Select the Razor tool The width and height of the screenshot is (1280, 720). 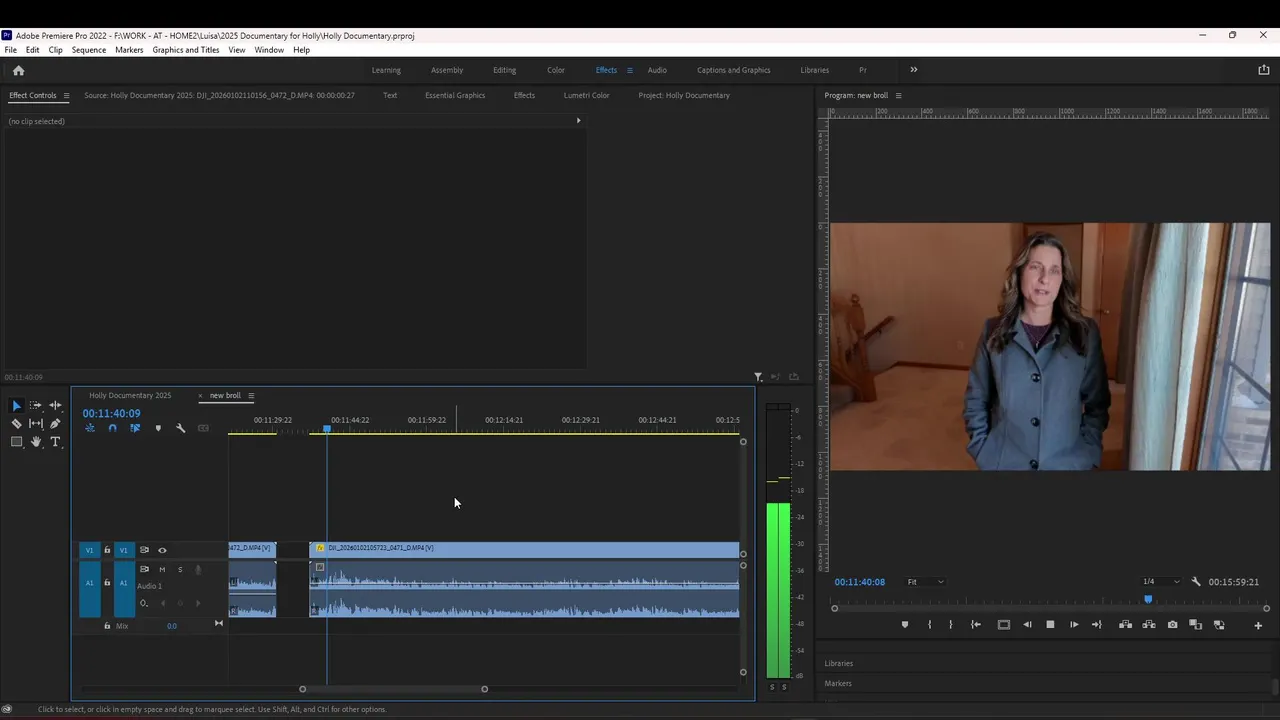16,424
